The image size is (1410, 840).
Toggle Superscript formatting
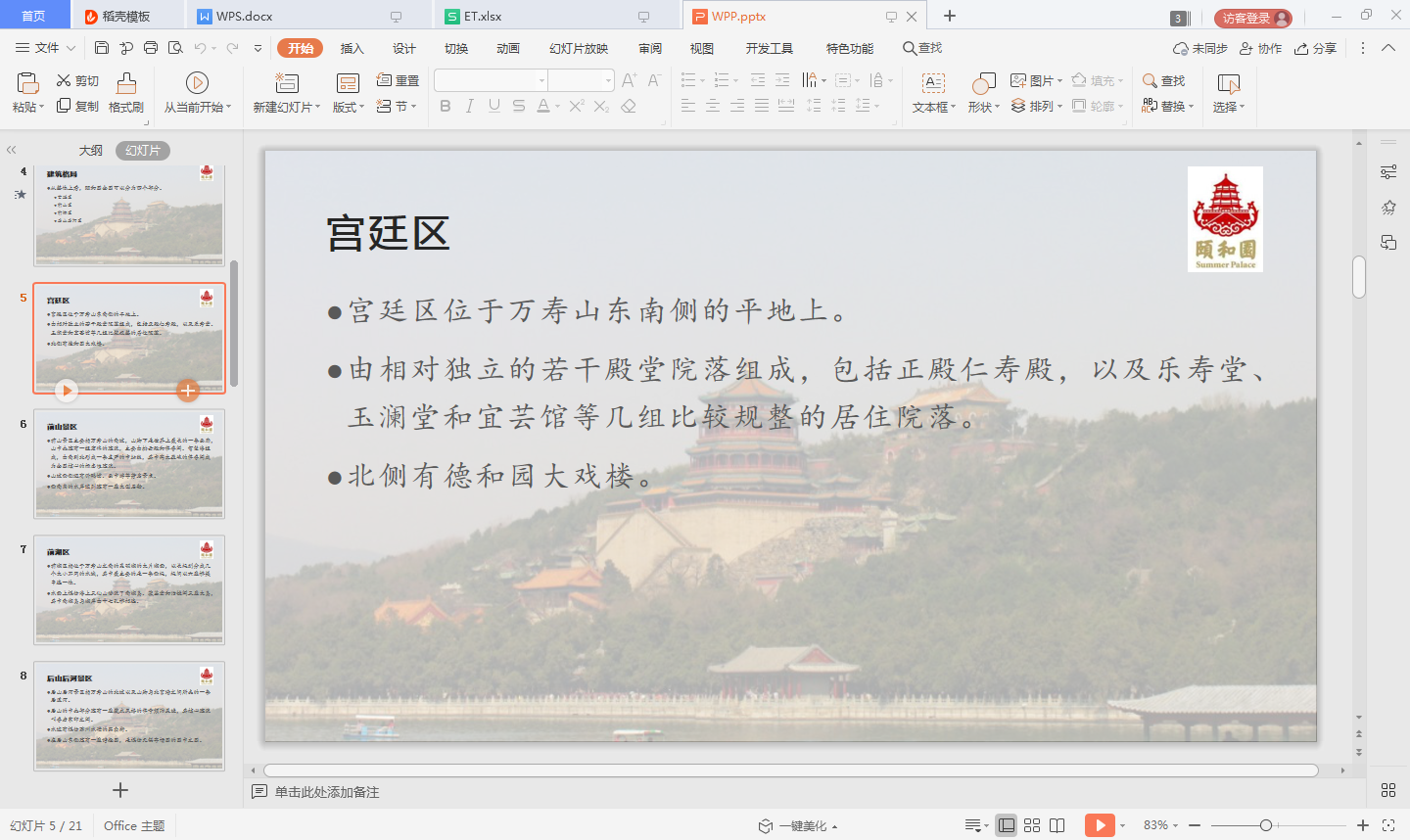tap(577, 106)
